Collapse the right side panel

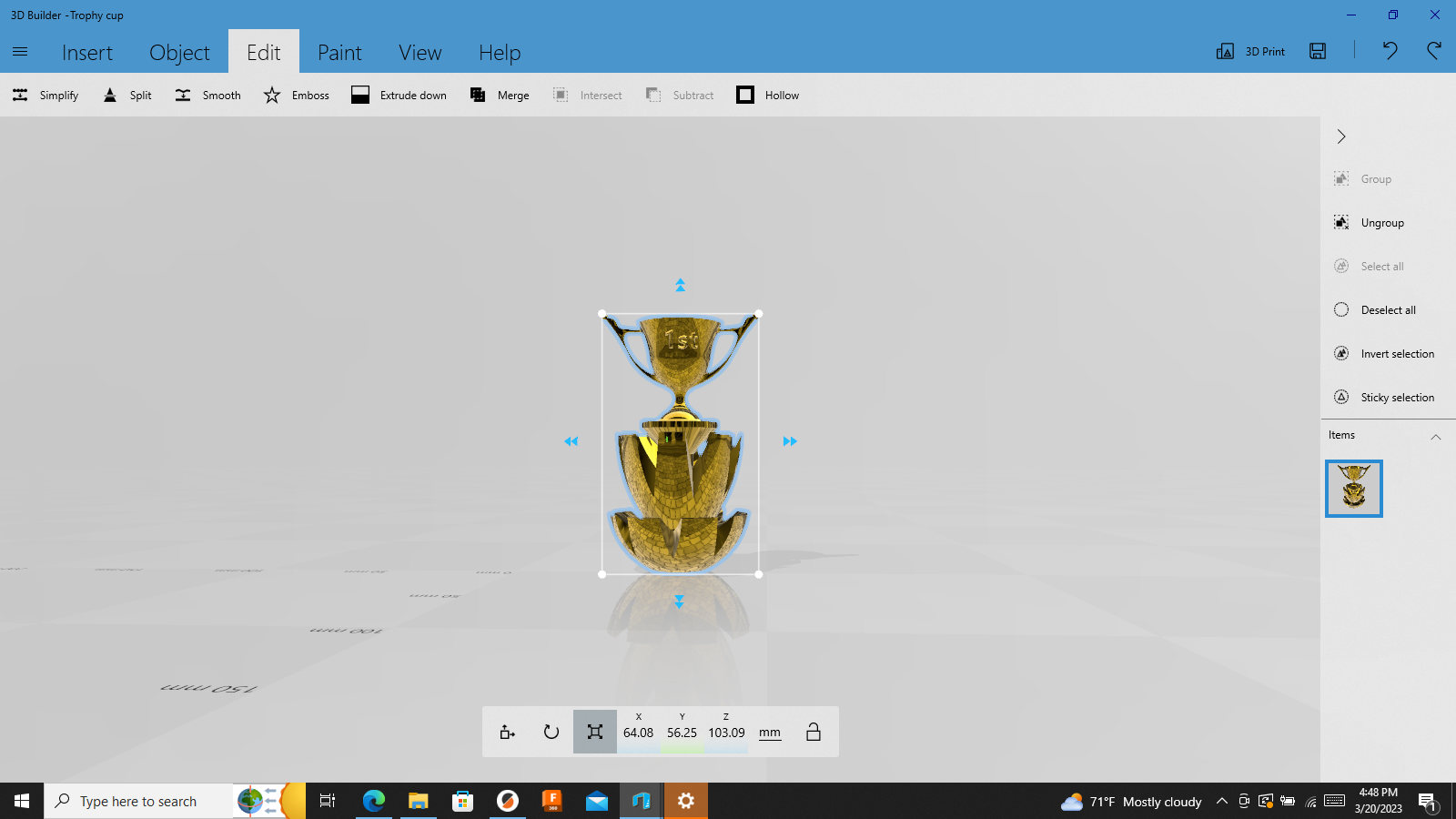pos(1340,136)
